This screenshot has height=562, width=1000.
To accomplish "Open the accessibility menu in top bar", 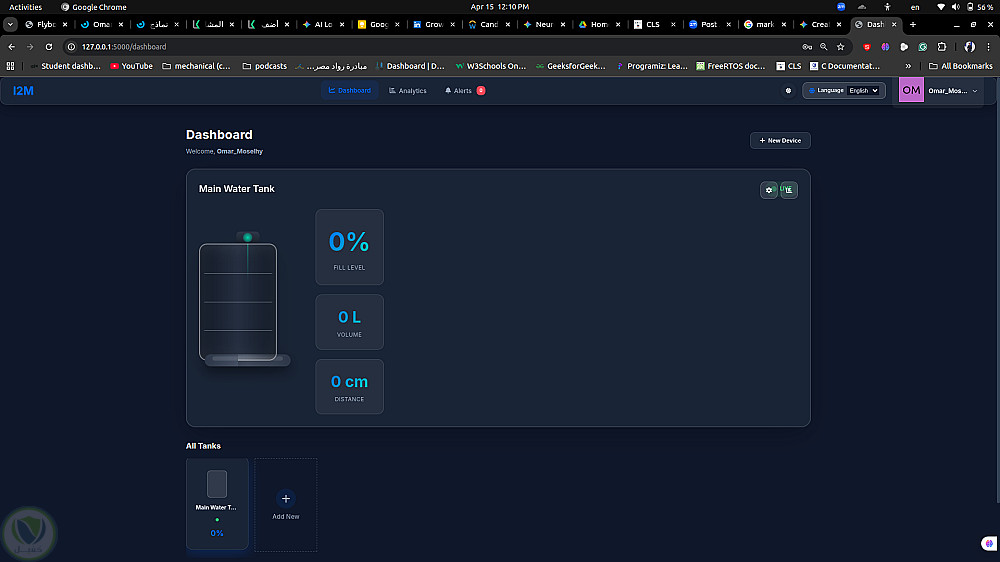I will 887,7.
